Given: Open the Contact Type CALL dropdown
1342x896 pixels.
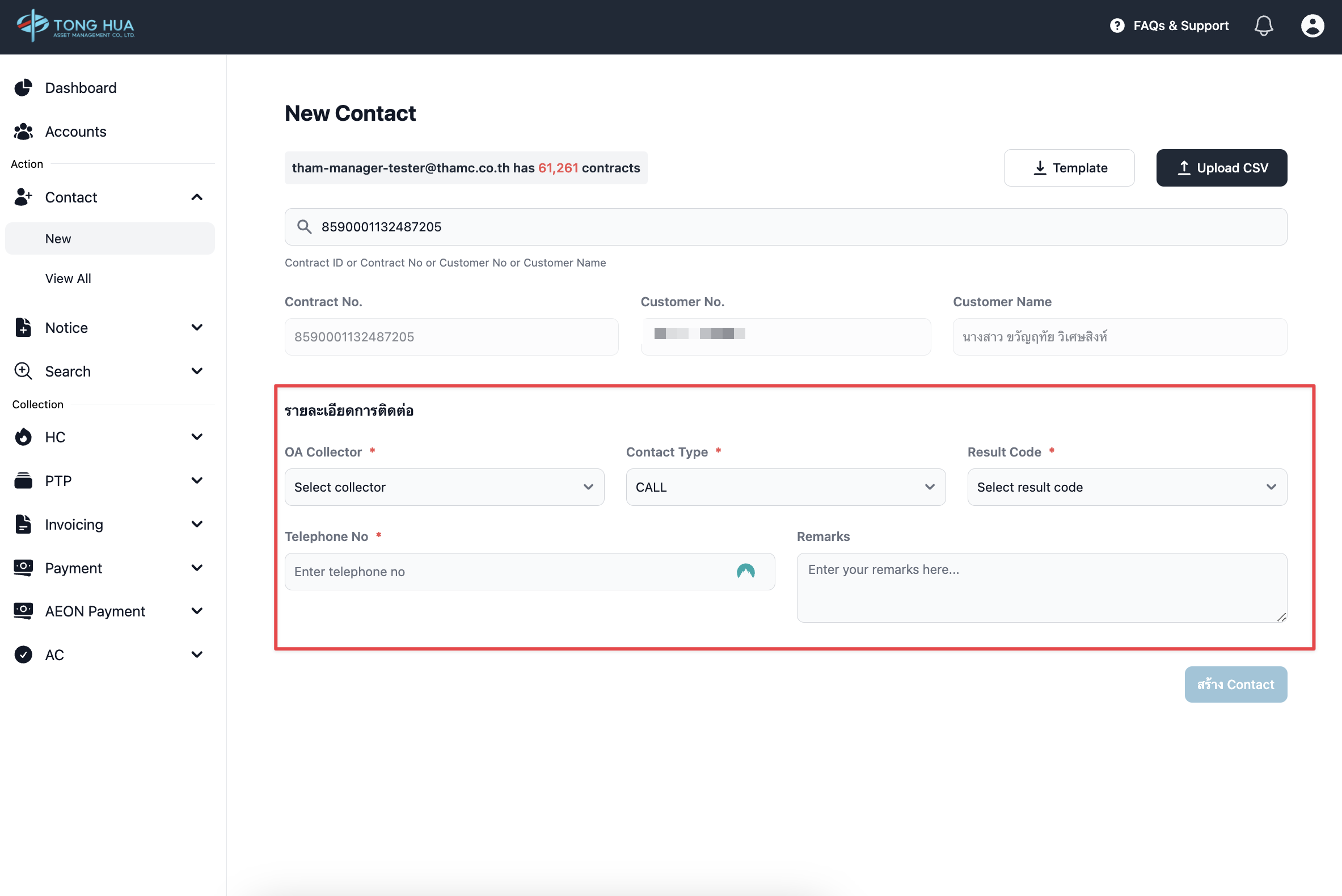Looking at the screenshot, I should coord(786,487).
